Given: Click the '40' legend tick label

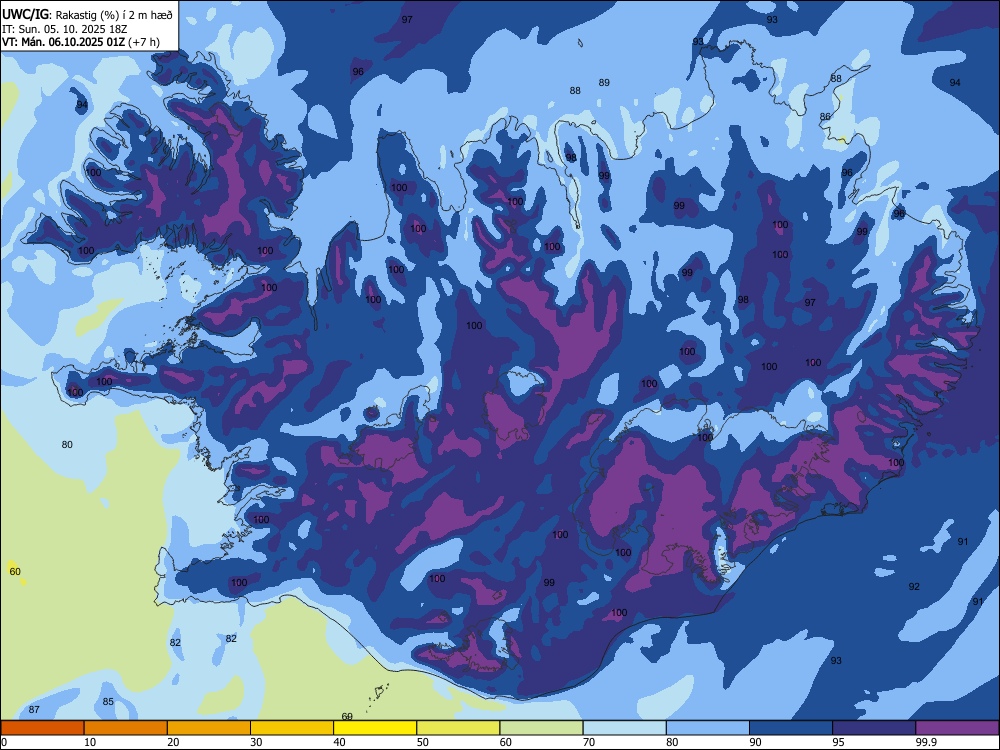Looking at the screenshot, I should pos(340,742).
